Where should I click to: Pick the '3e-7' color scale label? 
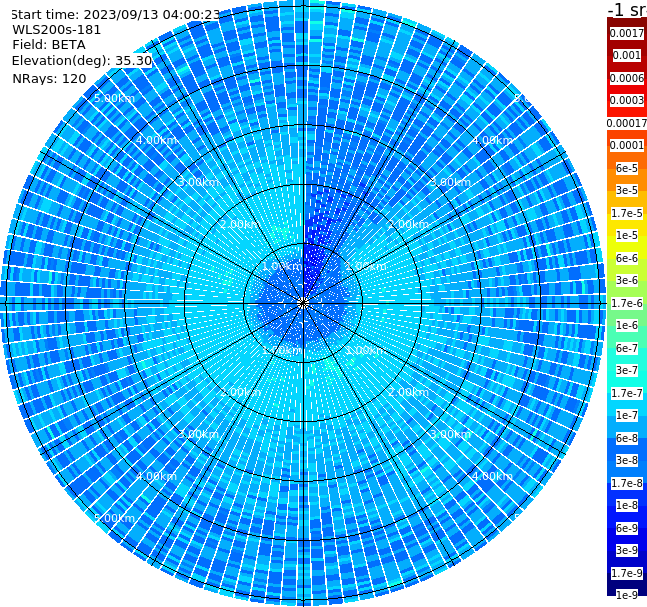[x=627, y=370]
